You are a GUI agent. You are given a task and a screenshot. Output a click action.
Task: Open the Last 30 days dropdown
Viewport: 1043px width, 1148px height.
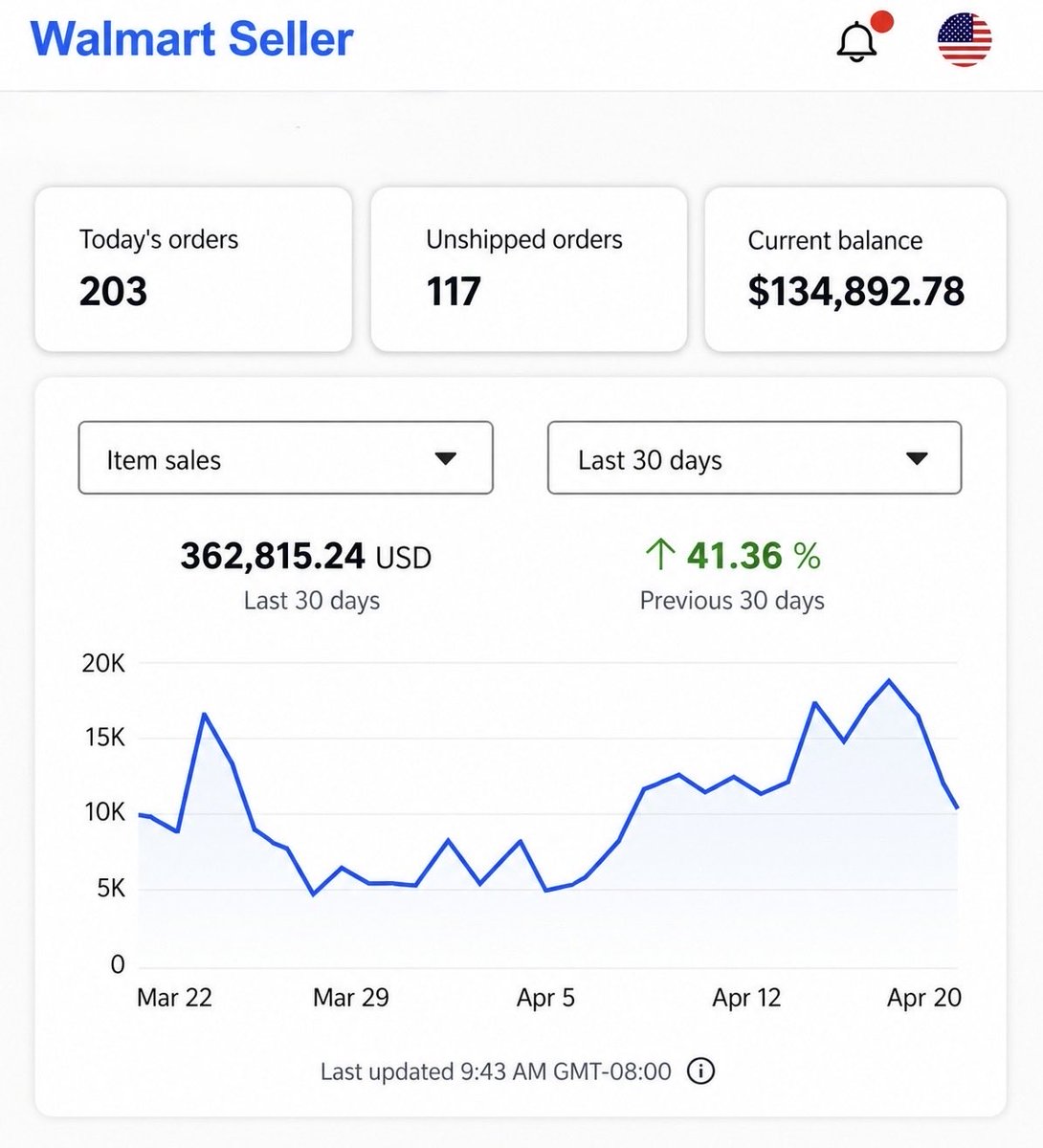point(754,458)
